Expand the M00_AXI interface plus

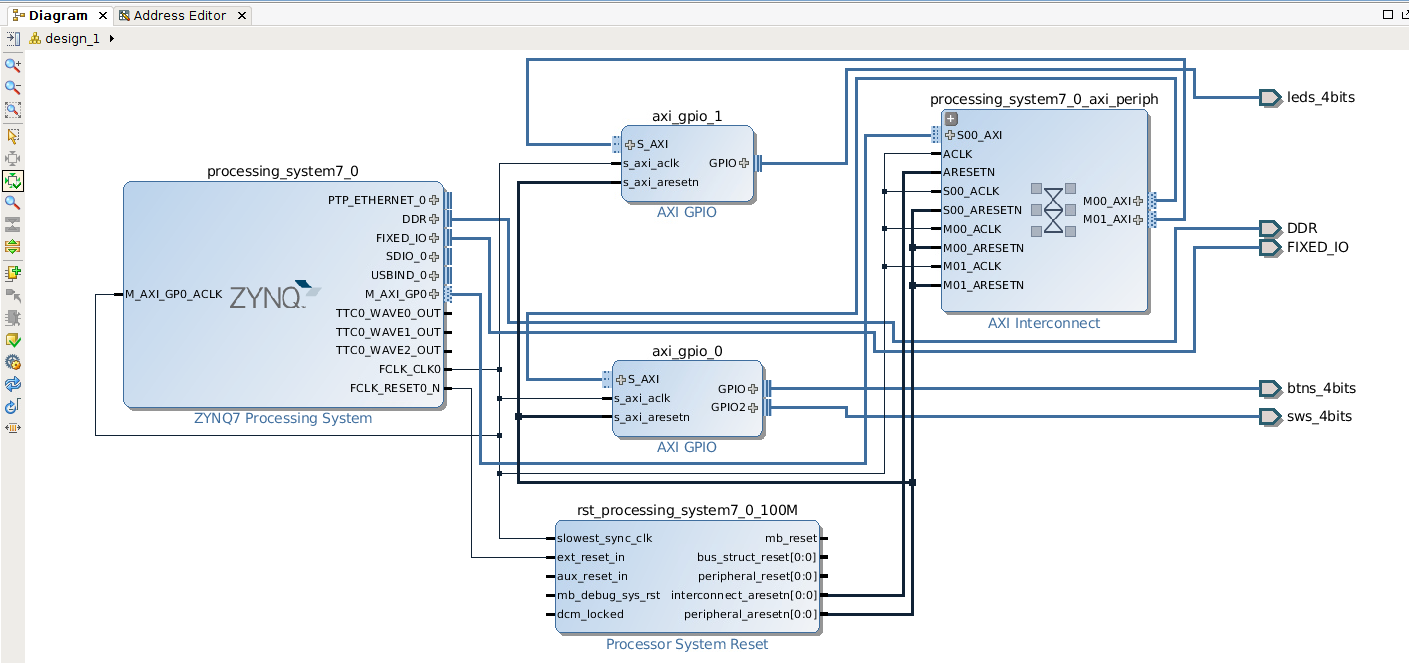1138,201
